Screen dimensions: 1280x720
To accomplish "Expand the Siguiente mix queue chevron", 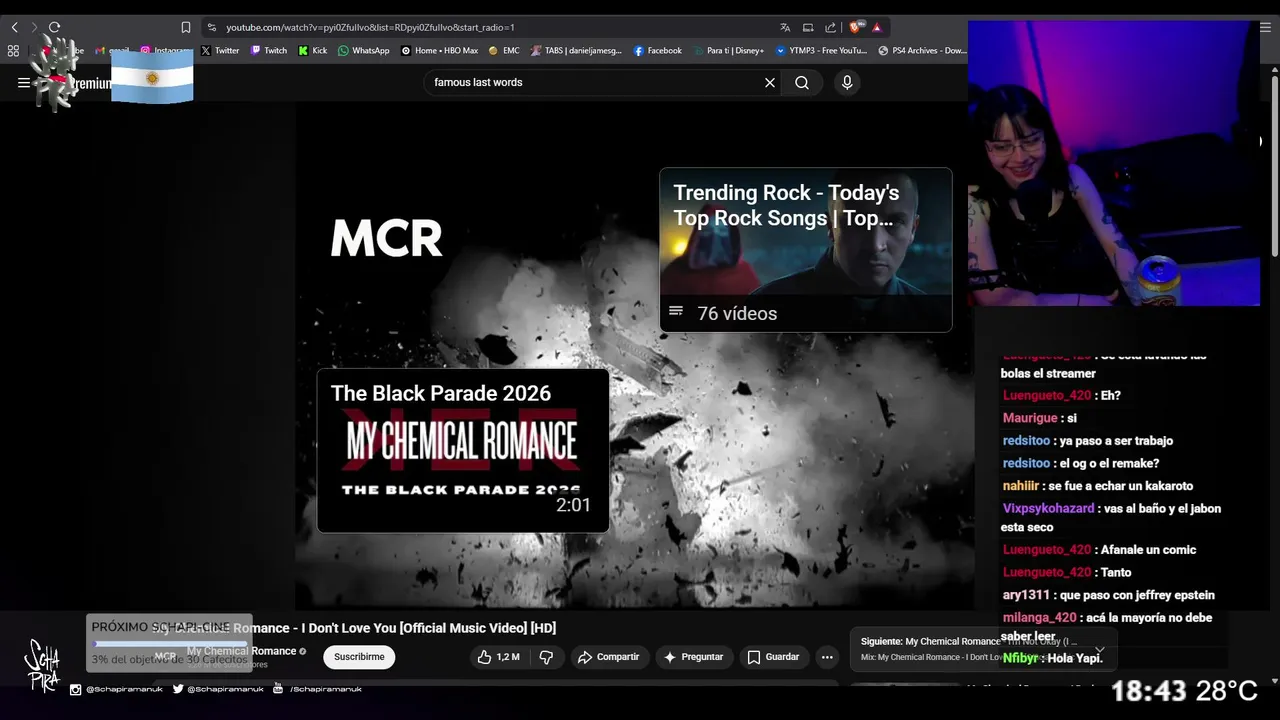I will pos(1099,650).
